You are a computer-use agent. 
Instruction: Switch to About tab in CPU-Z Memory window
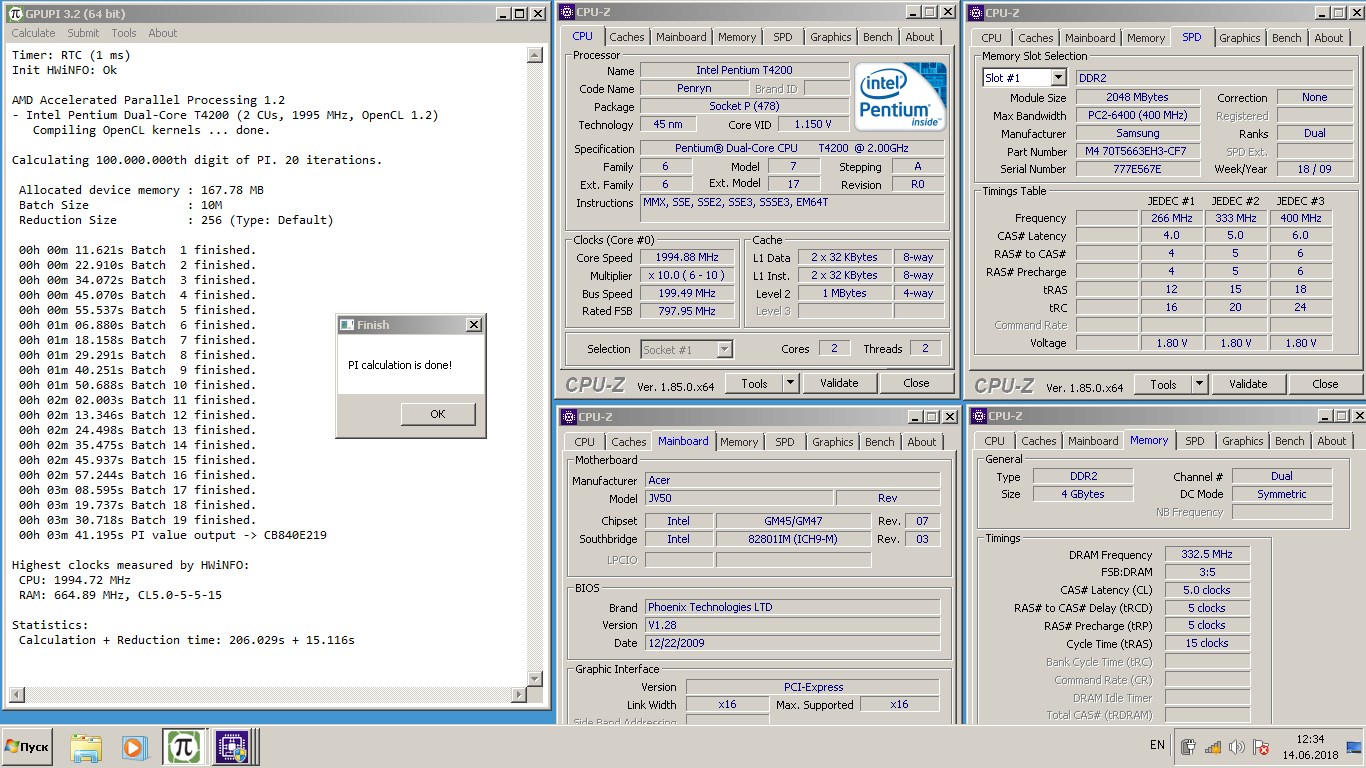coord(1331,441)
